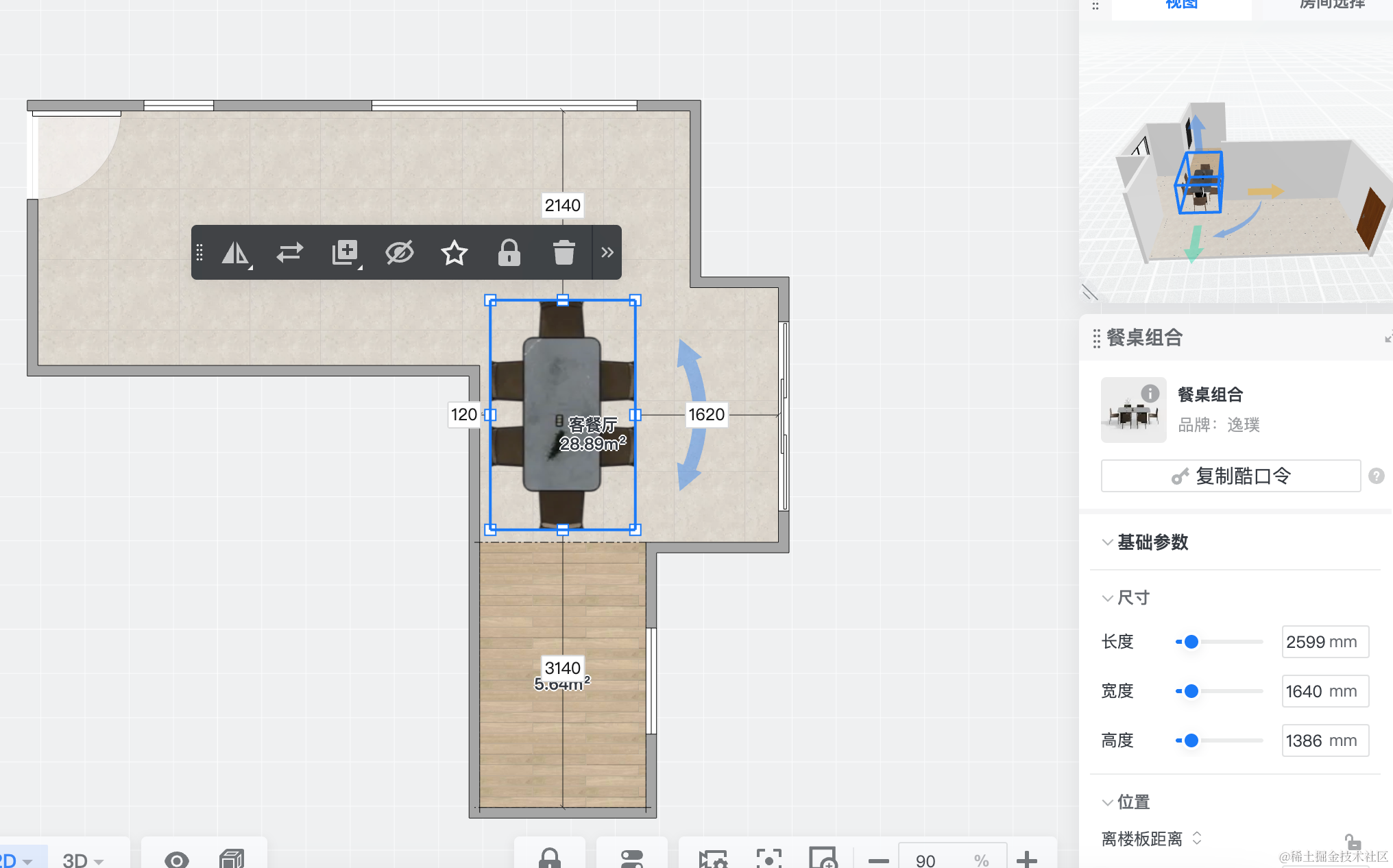Favorite the dining table with star icon
Image resolution: width=1393 pixels, height=868 pixels.
pos(454,253)
